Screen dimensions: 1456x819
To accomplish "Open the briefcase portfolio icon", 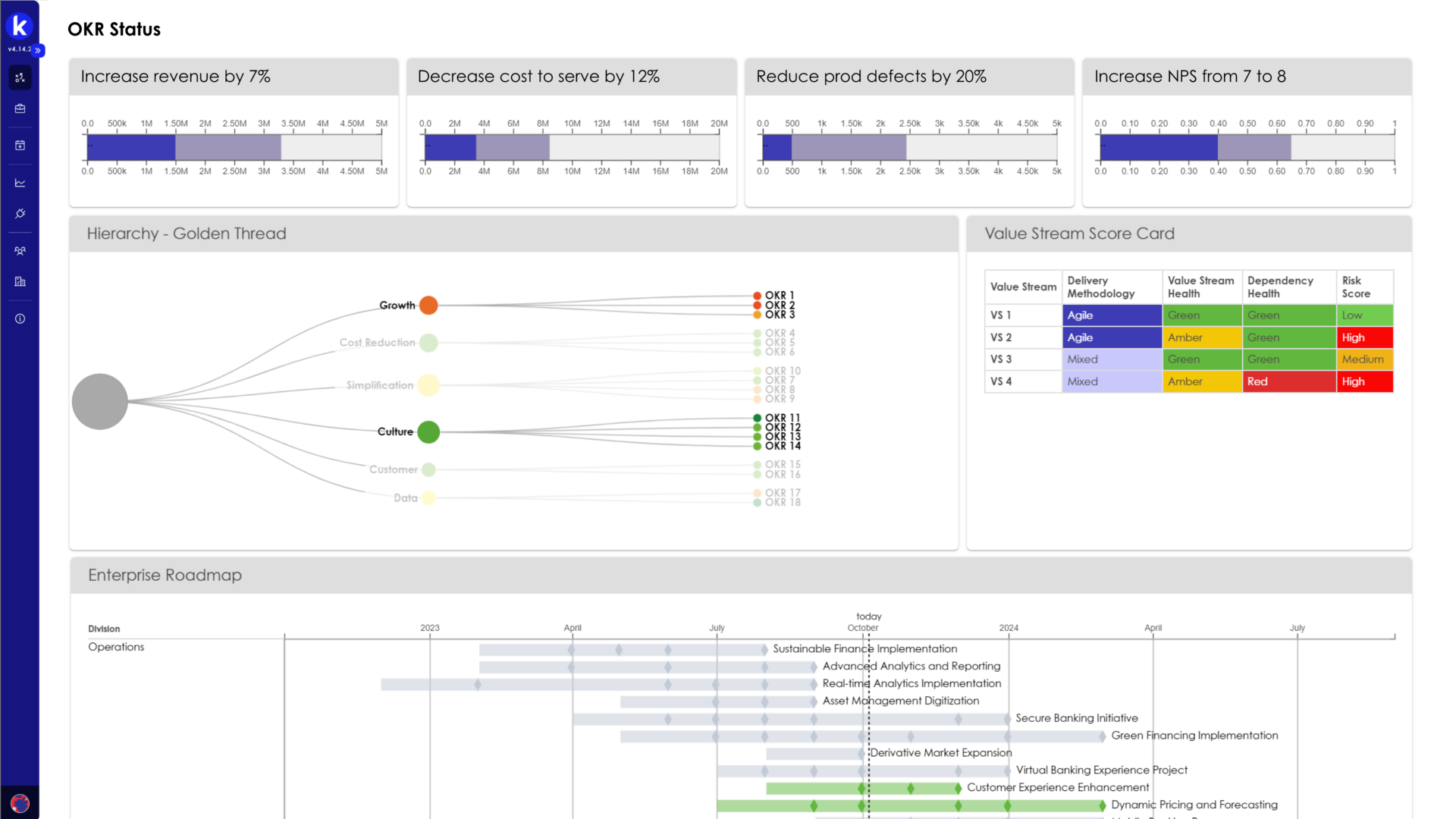I will pos(20,108).
